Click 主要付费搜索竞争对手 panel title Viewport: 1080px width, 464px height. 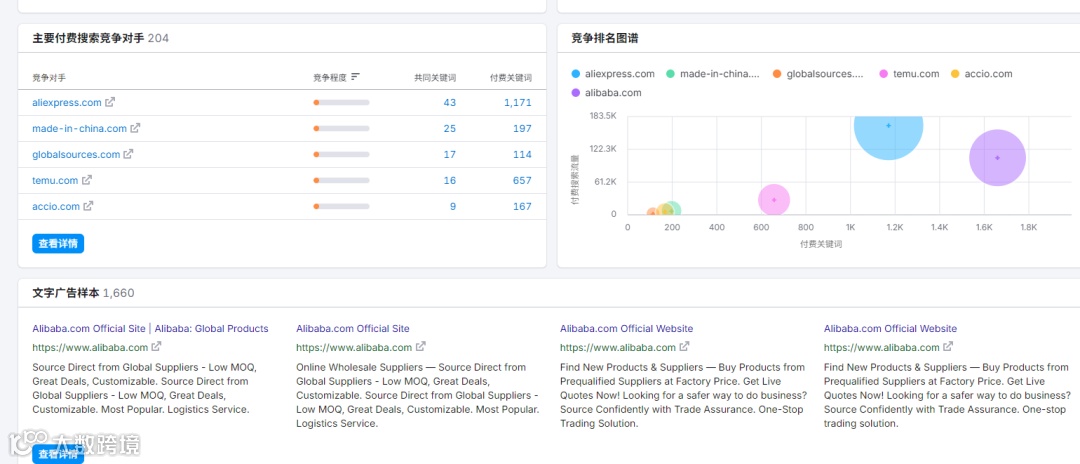click(88, 38)
